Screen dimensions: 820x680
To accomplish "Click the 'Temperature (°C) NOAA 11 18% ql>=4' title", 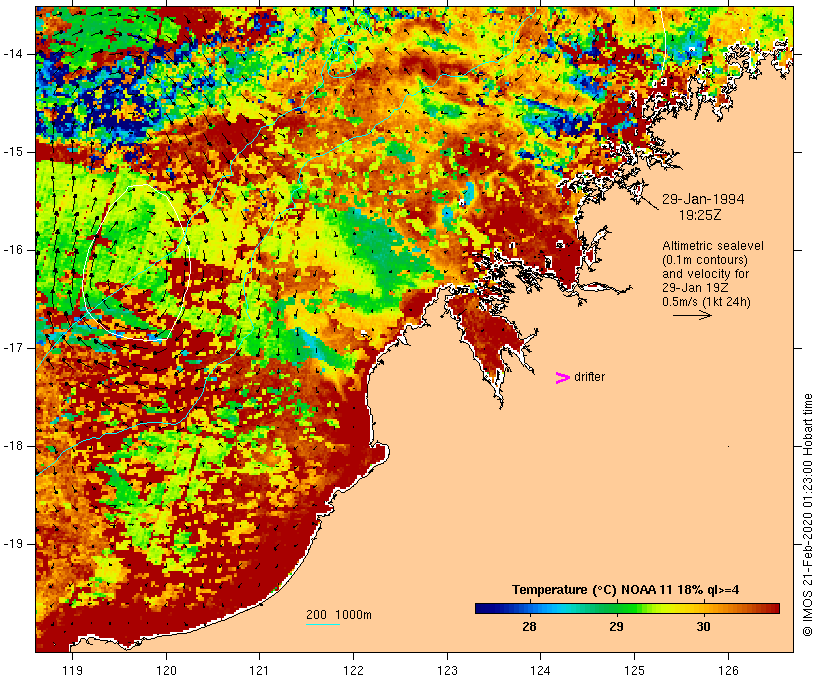I will click(x=625, y=590).
